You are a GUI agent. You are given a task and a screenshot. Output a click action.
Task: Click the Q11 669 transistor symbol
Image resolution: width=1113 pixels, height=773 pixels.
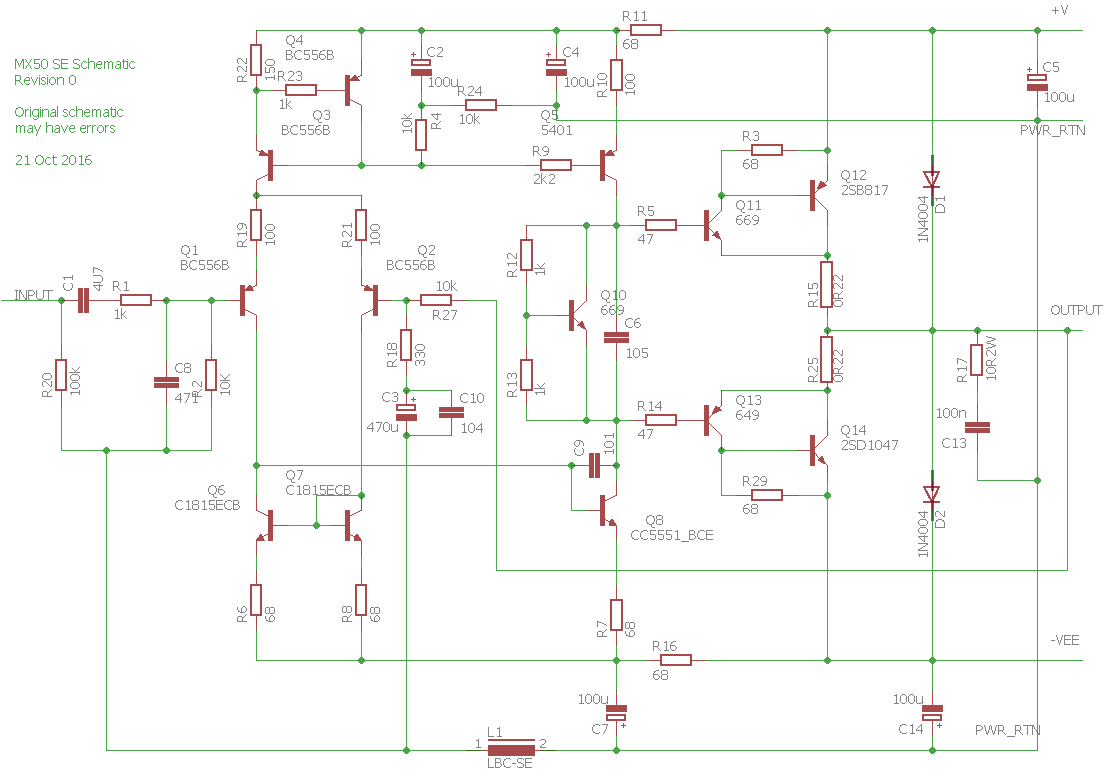pyautogui.click(x=713, y=225)
